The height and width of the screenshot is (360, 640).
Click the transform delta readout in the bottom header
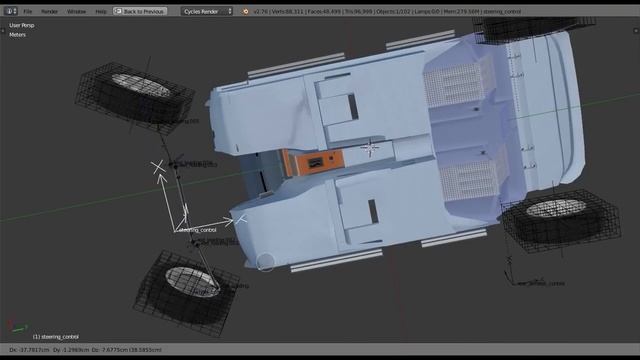point(85,350)
